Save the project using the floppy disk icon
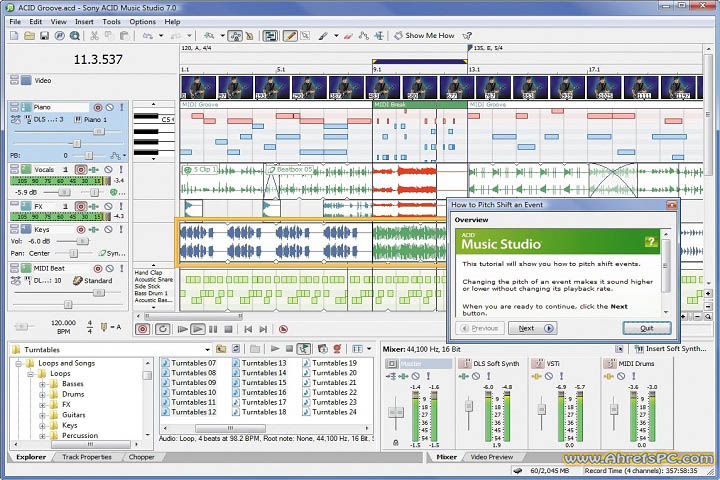 pyautogui.click(x=45, y=36)
